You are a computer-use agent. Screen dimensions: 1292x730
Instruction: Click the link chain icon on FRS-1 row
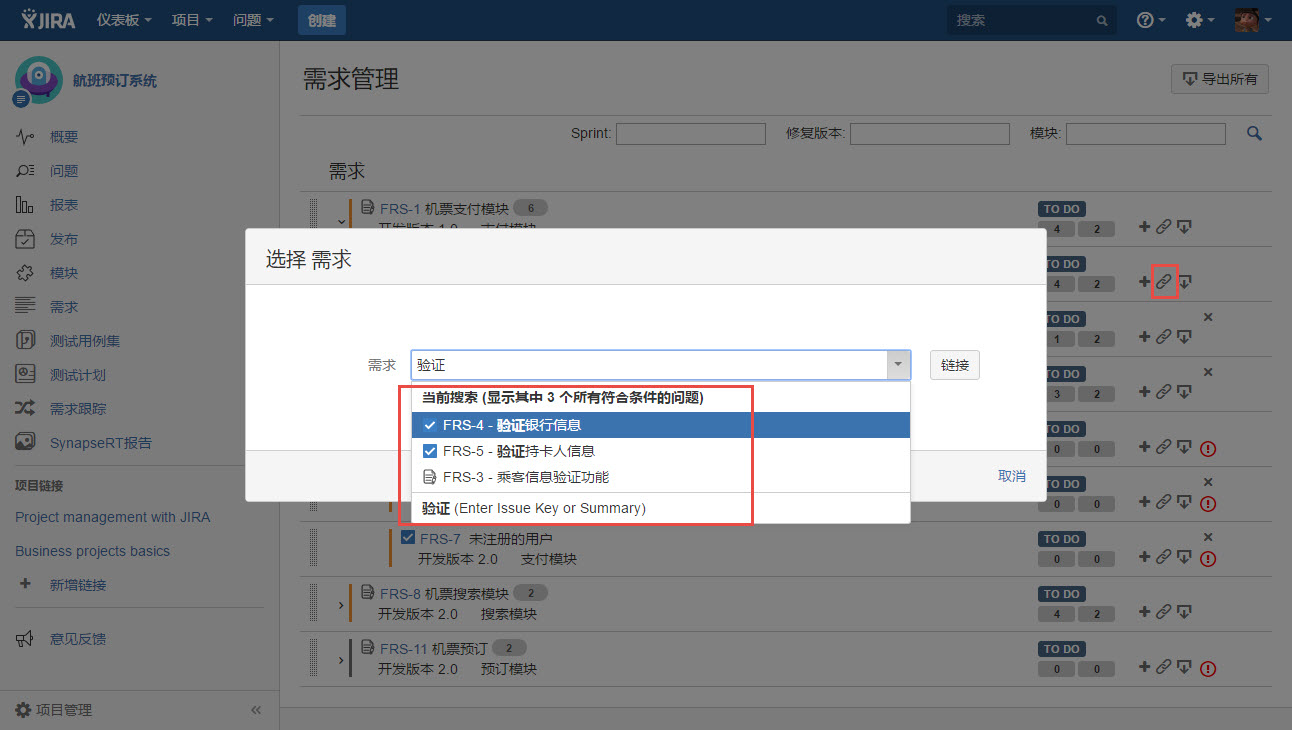tap(1163, 227)
